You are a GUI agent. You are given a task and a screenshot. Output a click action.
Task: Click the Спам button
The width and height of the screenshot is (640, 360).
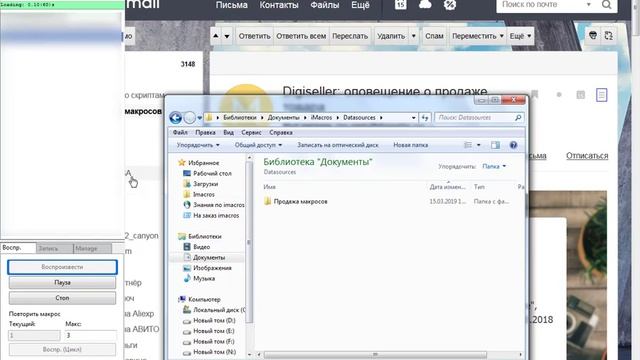434,36
